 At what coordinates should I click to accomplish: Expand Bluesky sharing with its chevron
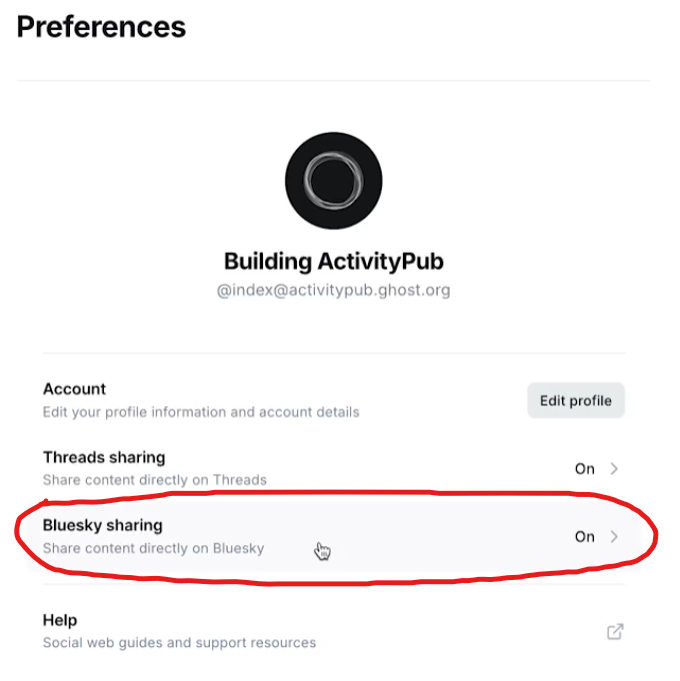coord(615,537)
